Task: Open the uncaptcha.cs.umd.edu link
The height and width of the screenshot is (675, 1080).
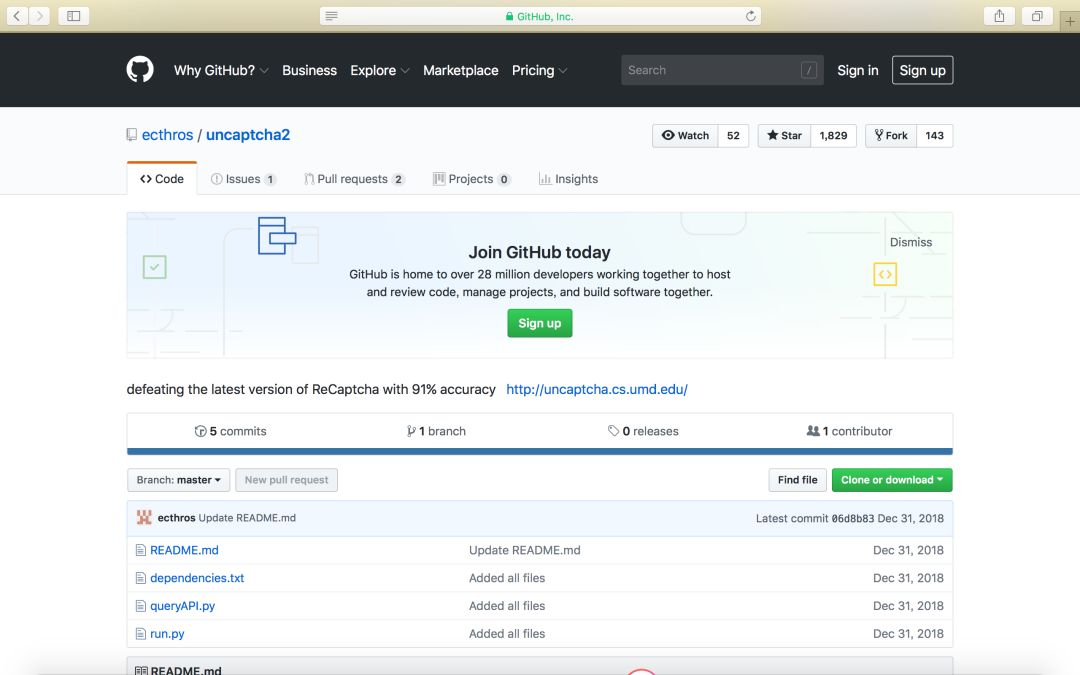Action: (x=596, y=389)
